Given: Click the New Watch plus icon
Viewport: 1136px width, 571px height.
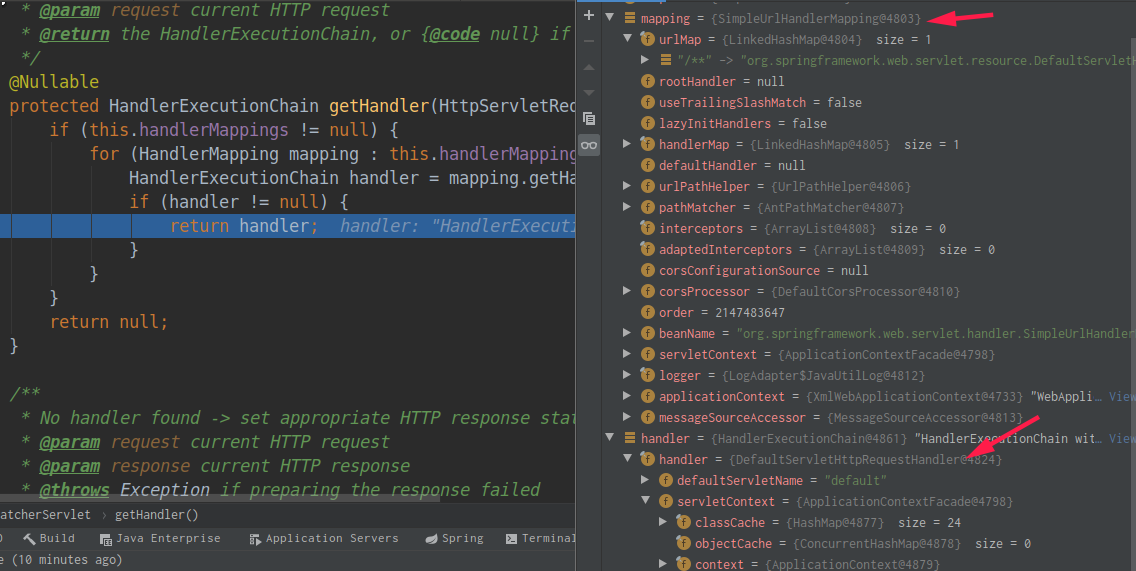Looking at the screenshot, I should [x=589, y=16].
